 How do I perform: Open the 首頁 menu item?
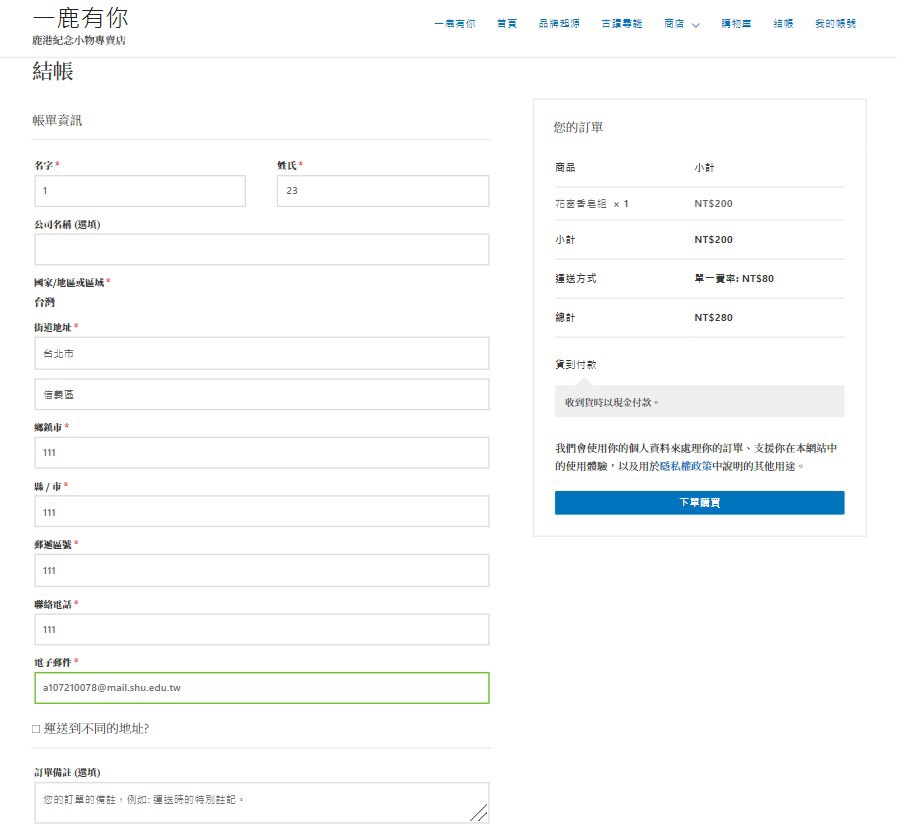[x=507, y=23]
